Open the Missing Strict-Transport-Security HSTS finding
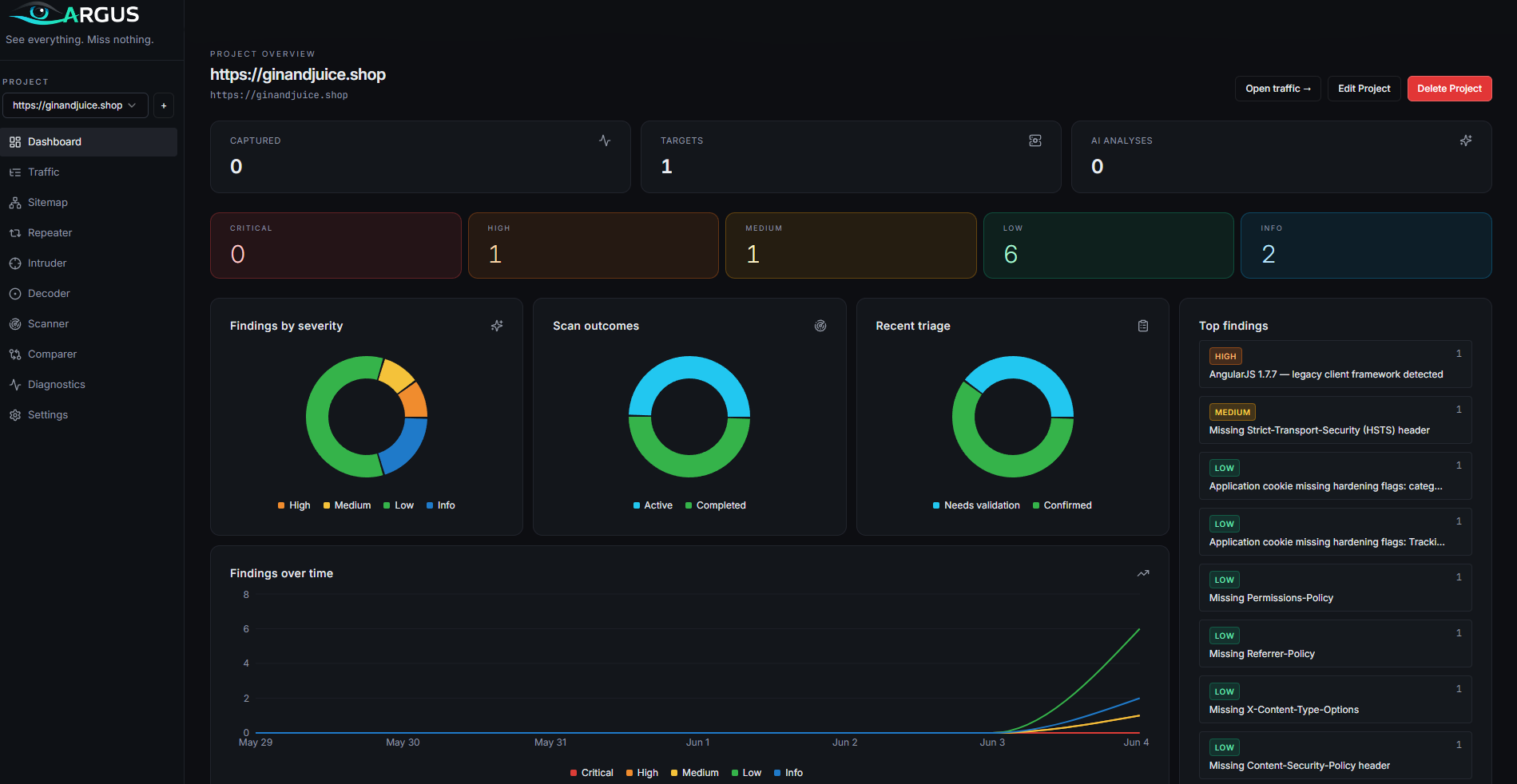 (x=1335, y=420)
